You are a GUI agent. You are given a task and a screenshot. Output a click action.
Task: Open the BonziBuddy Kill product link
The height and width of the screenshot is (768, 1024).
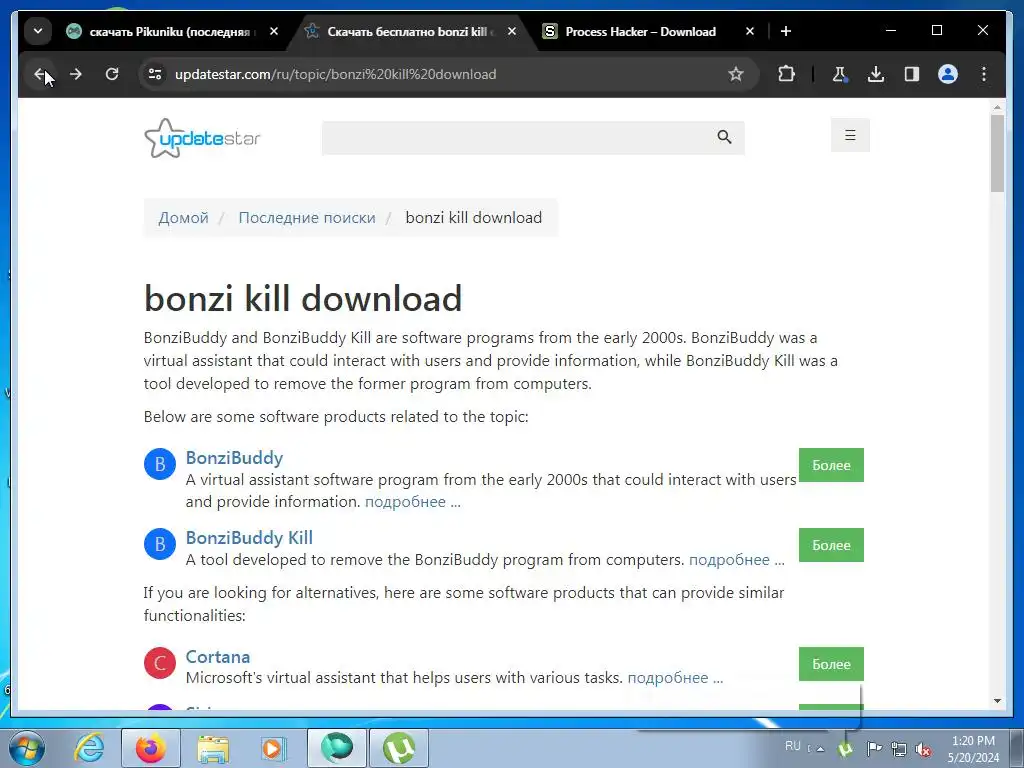[x=249, y=537]
